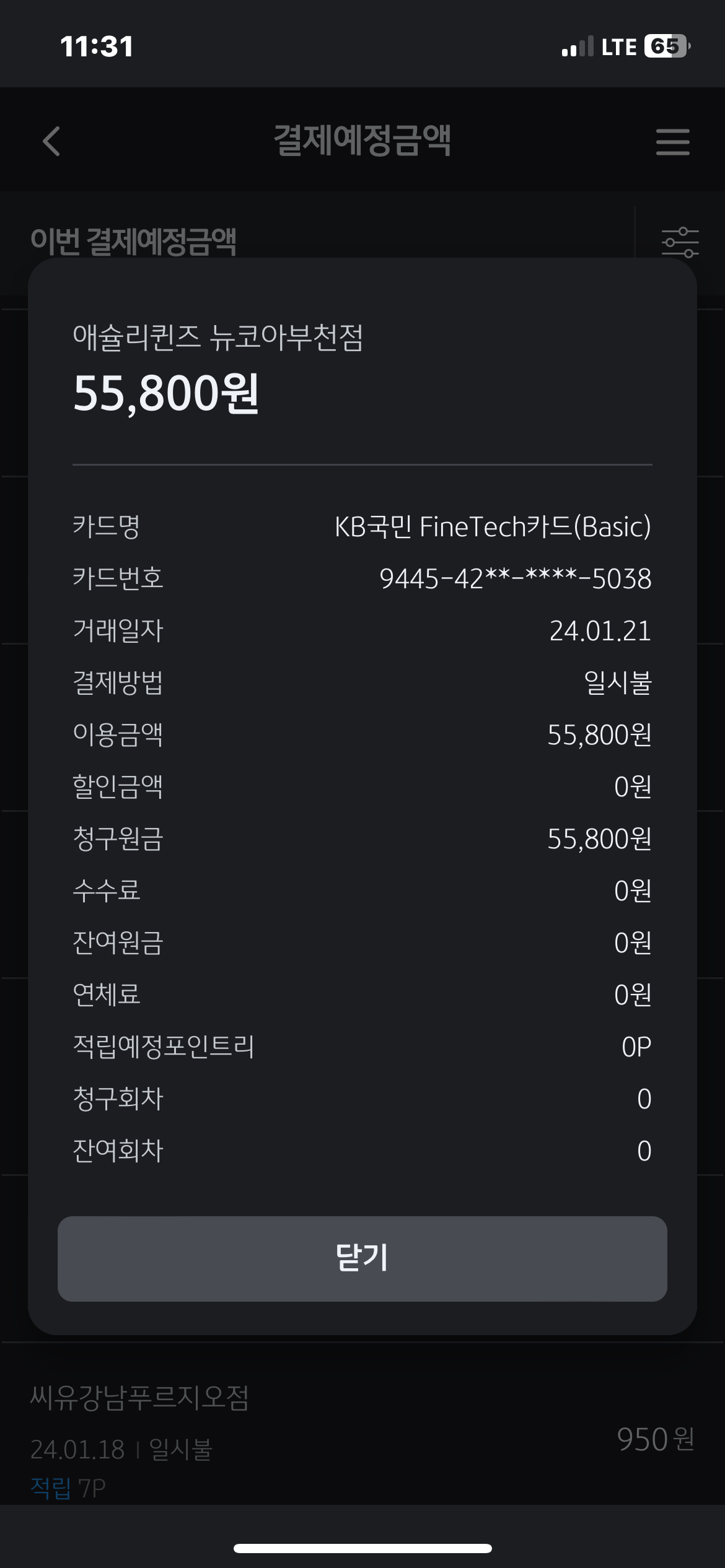Tap the 이번 결제예정금액 heading

click(x=133, y=241)
